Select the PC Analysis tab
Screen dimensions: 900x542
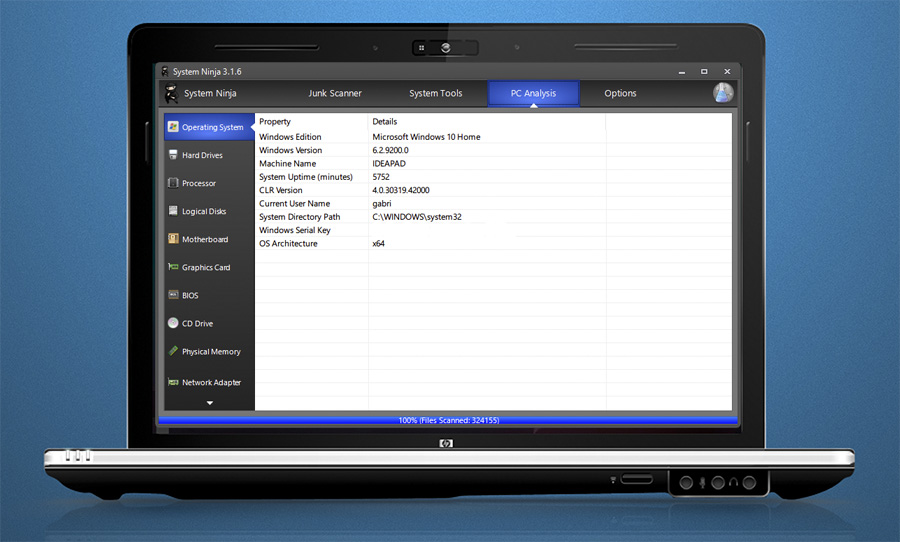[533, 93]
